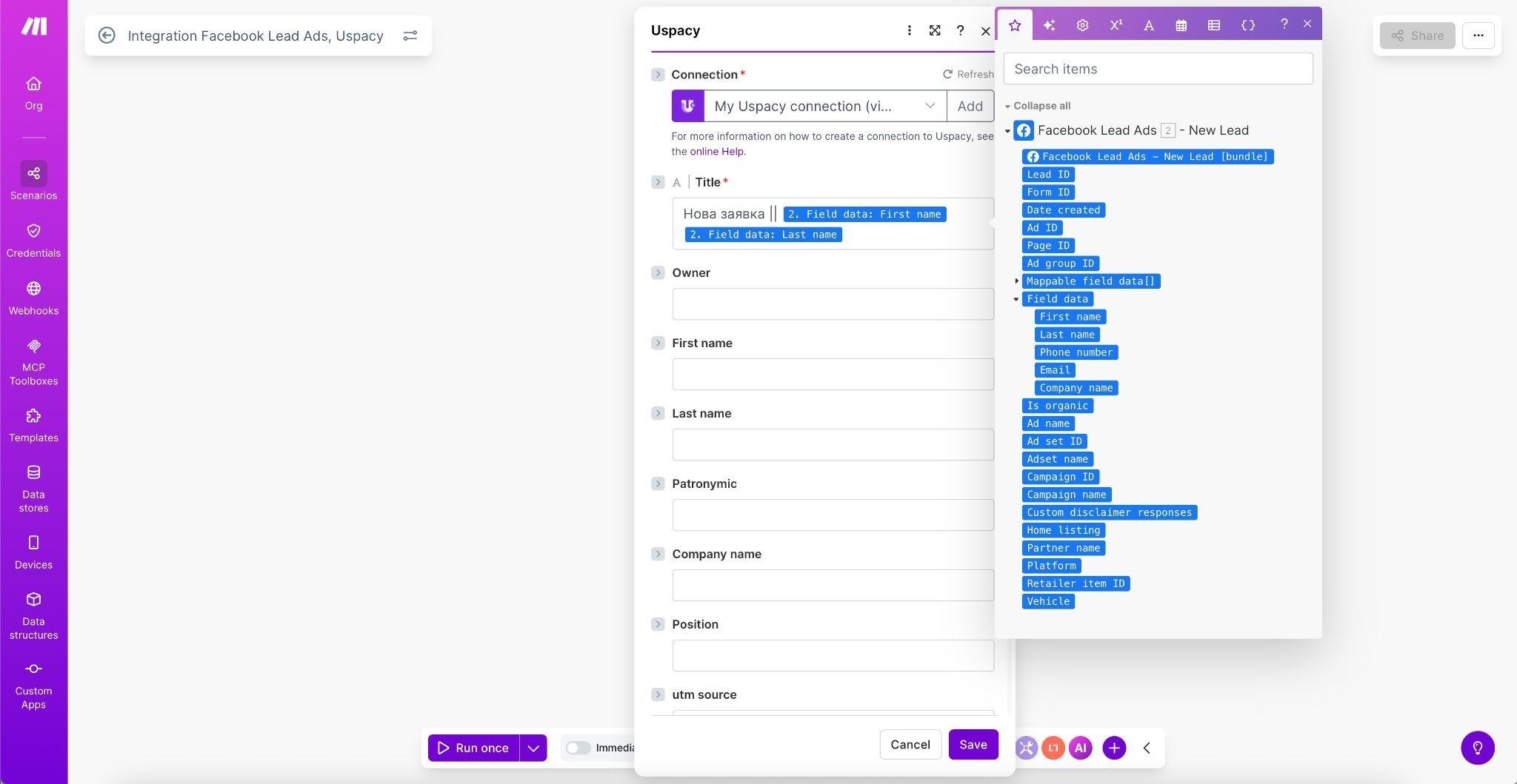Open the Uspacy connection dropdown
The height and width of the screenshot is (784, 1517).
[x=825, y=106]
